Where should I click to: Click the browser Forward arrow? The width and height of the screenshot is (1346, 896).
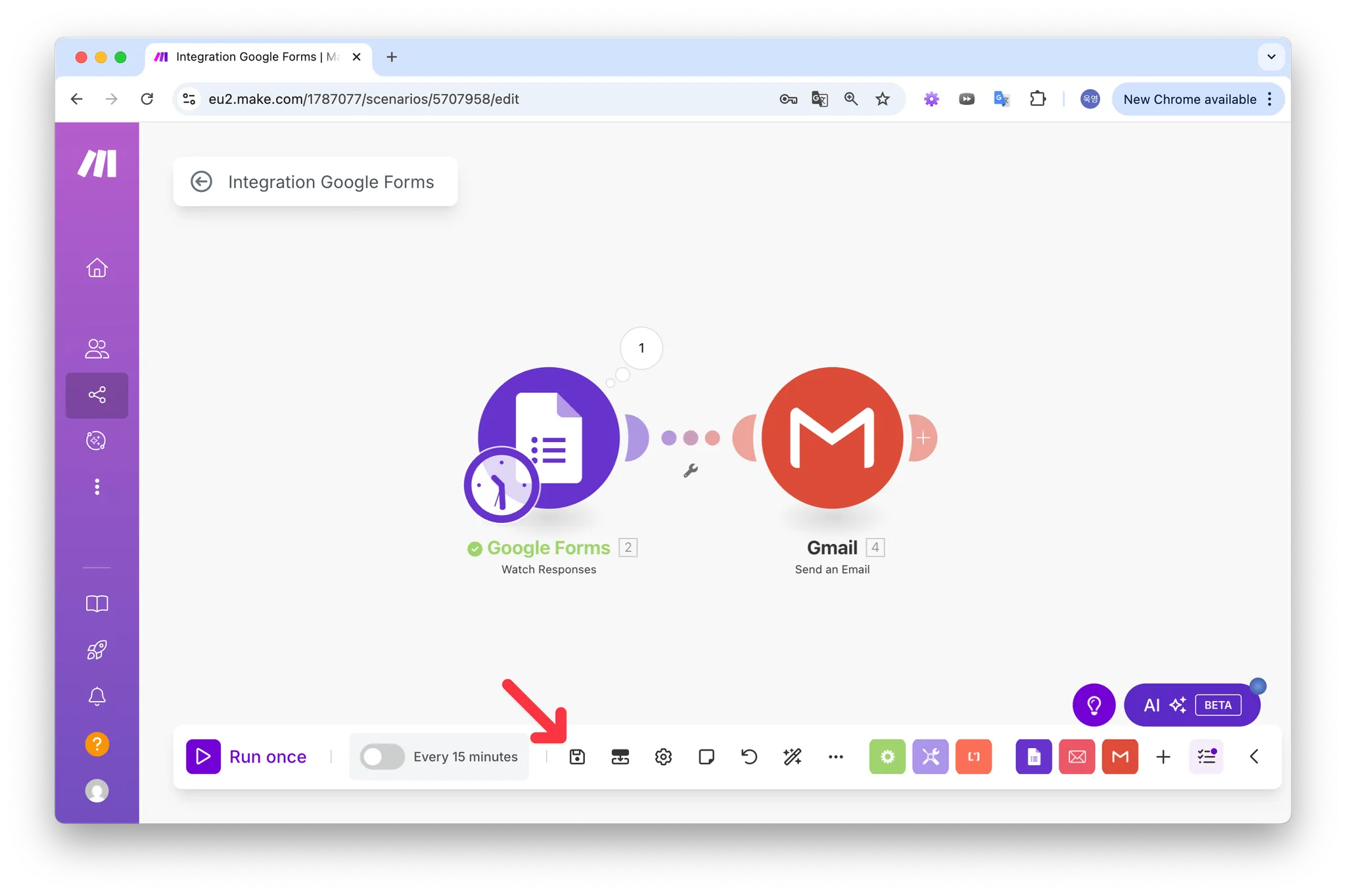112,99
